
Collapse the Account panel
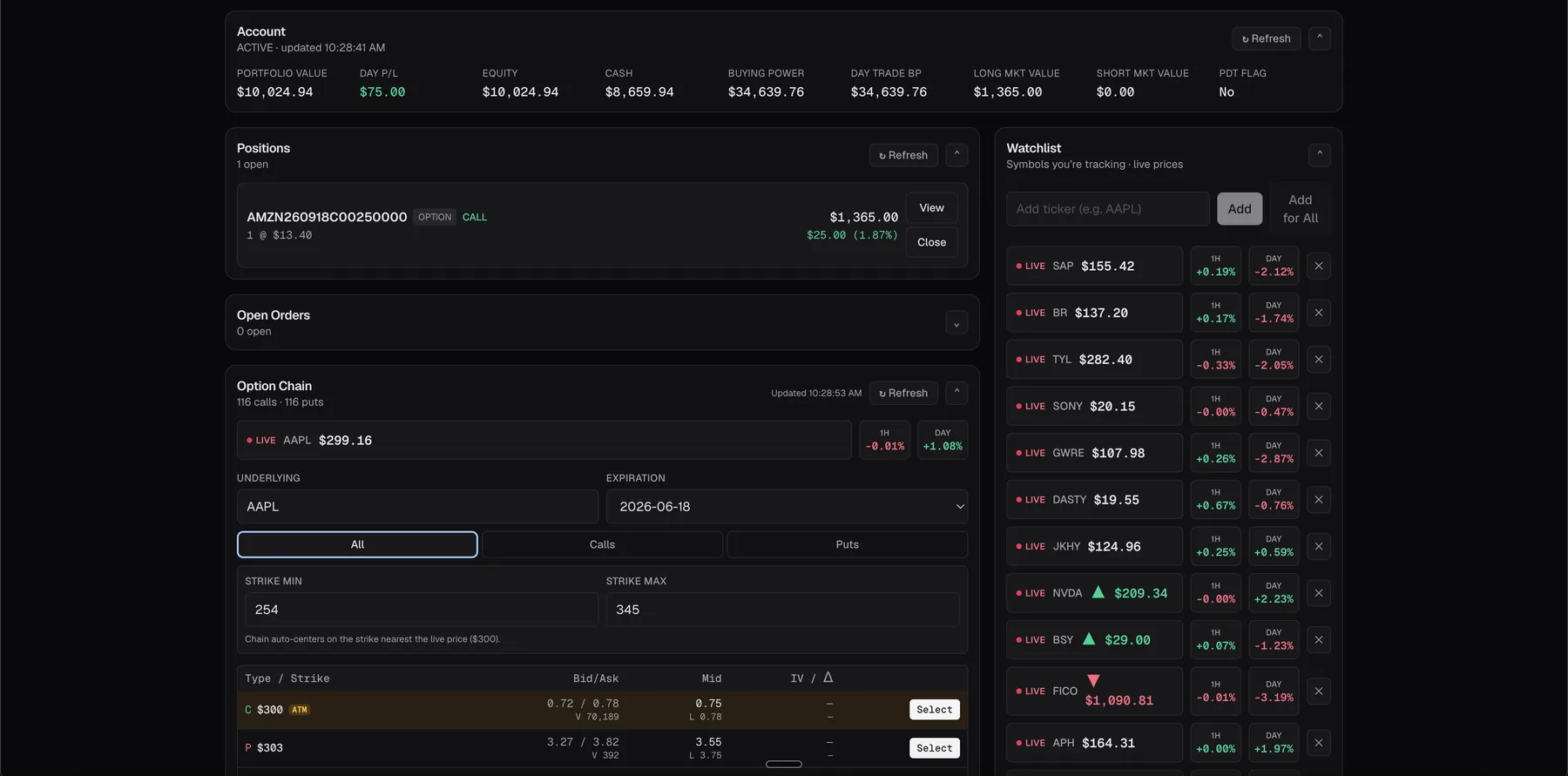coord(1320,38)
